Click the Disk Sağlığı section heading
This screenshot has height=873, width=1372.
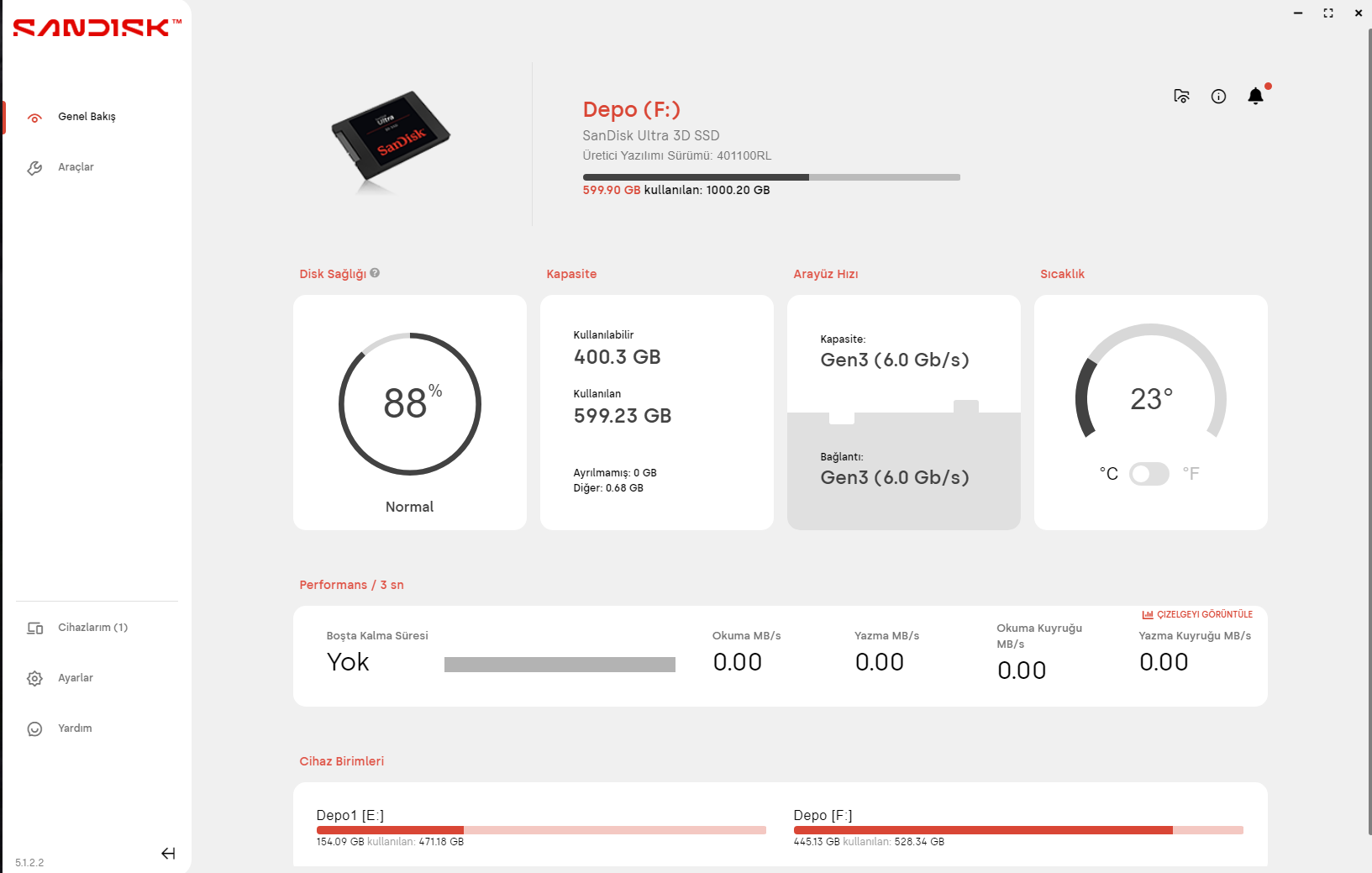333,274
